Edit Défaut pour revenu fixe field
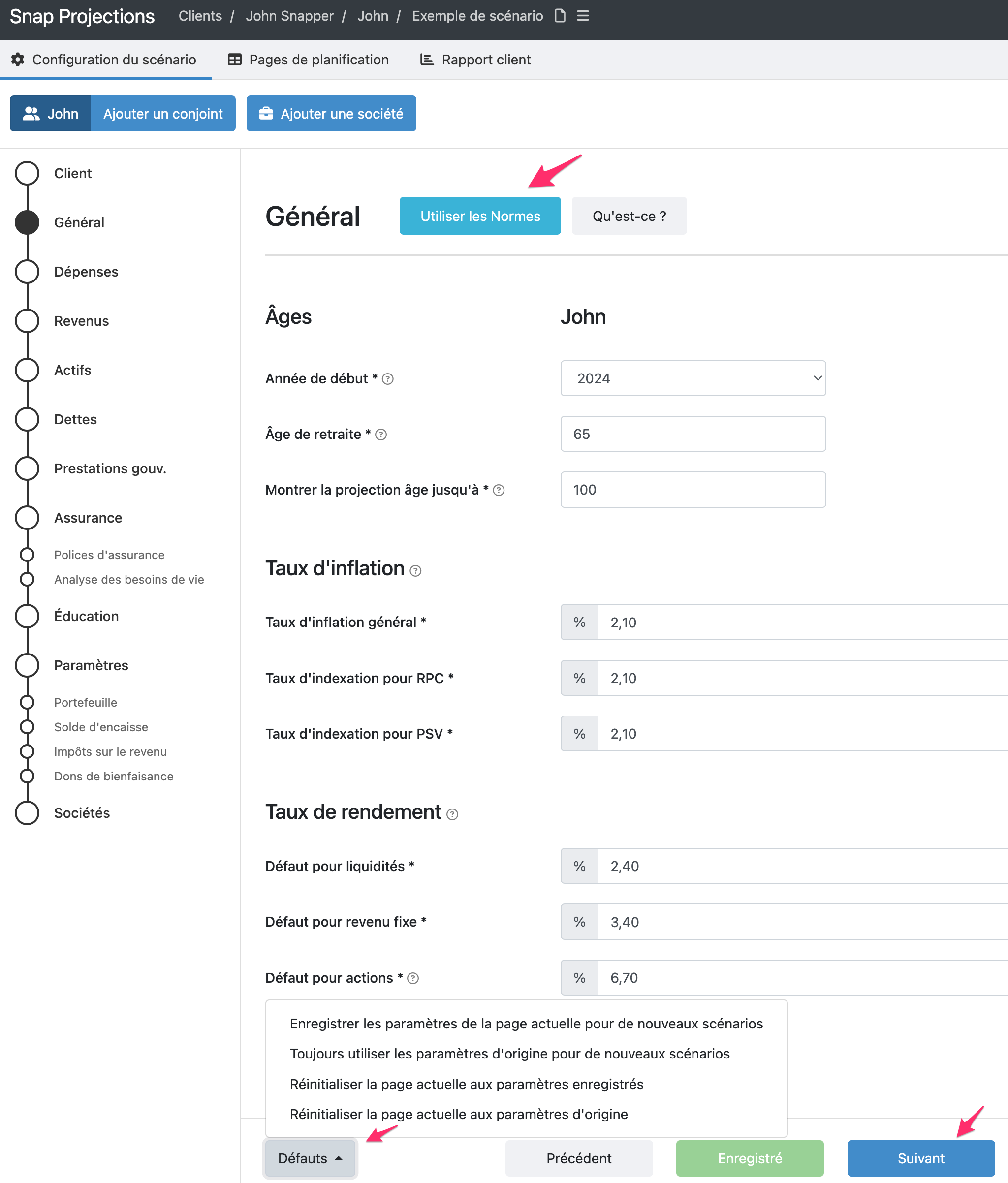This screenshot has height=1183, width=1008. 802,922
